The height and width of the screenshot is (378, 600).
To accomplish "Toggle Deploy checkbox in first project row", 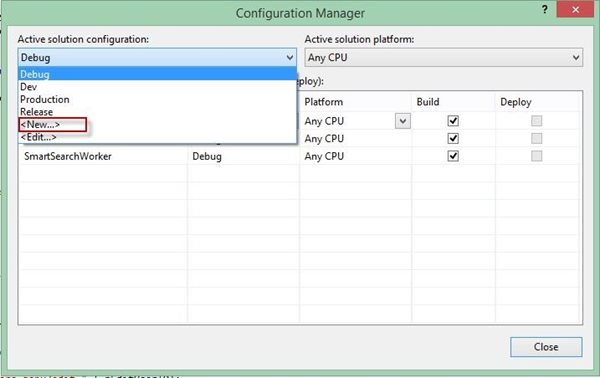I will pyautogui.click(x=536, y=121).
